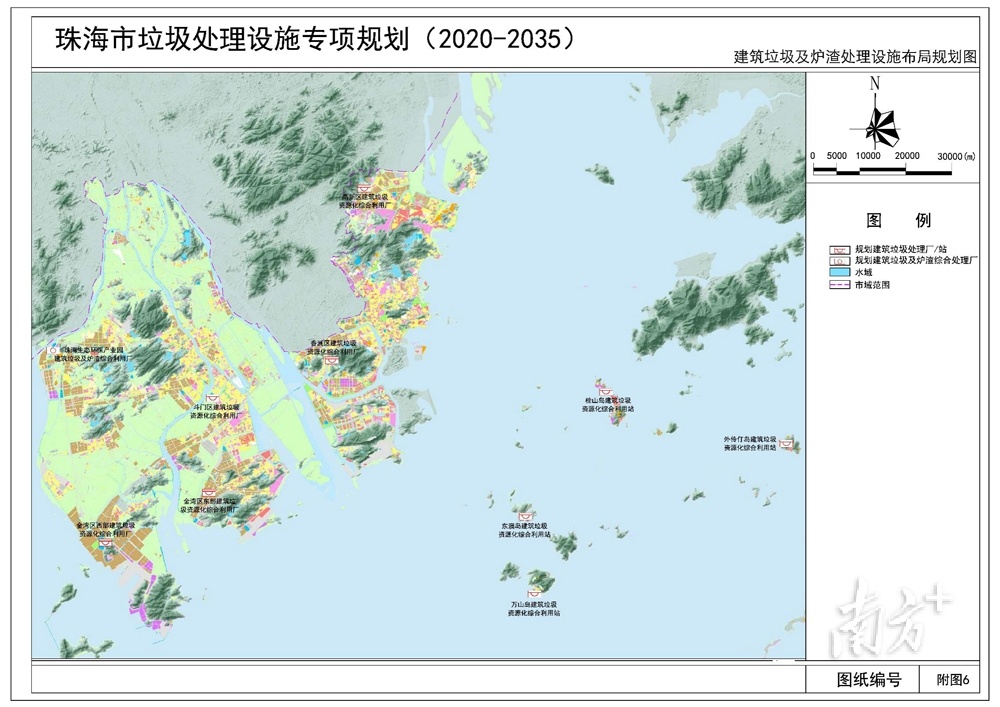Click the dashed 市域范围 legend line sample
The width and height of the screenshot is (1000, 707).
[x=840, y=285]
